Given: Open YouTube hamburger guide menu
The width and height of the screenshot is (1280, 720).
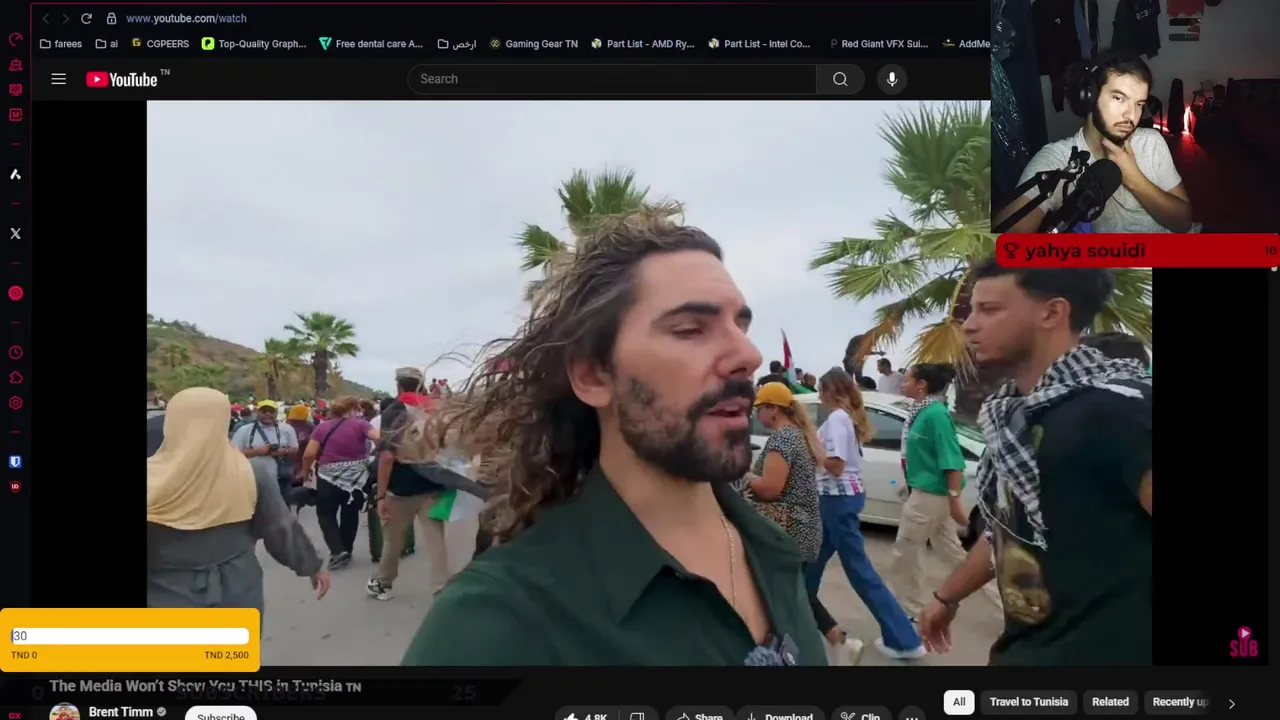Looking at the screenshot, I should pos(58,79).
